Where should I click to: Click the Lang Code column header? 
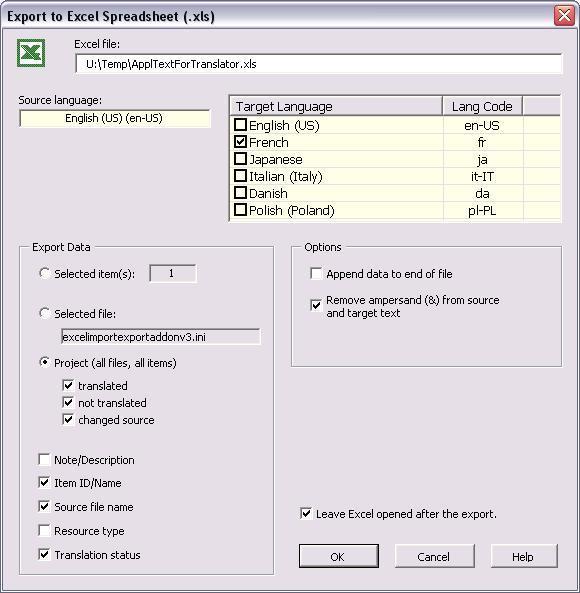click(x=482, y=106)
